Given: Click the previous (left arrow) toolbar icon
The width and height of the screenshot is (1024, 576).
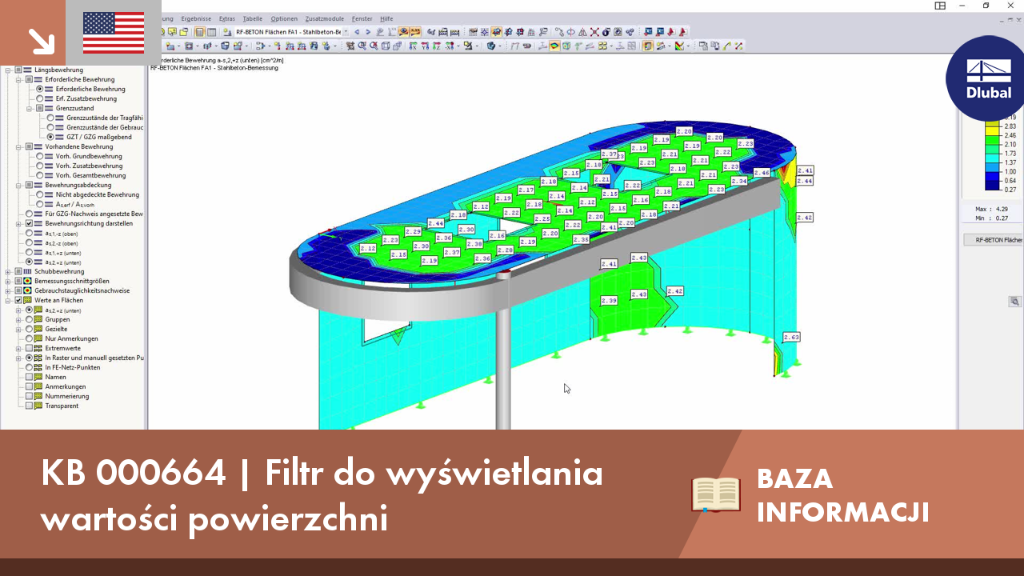Looking at the screenshot, I should (357, 32).
